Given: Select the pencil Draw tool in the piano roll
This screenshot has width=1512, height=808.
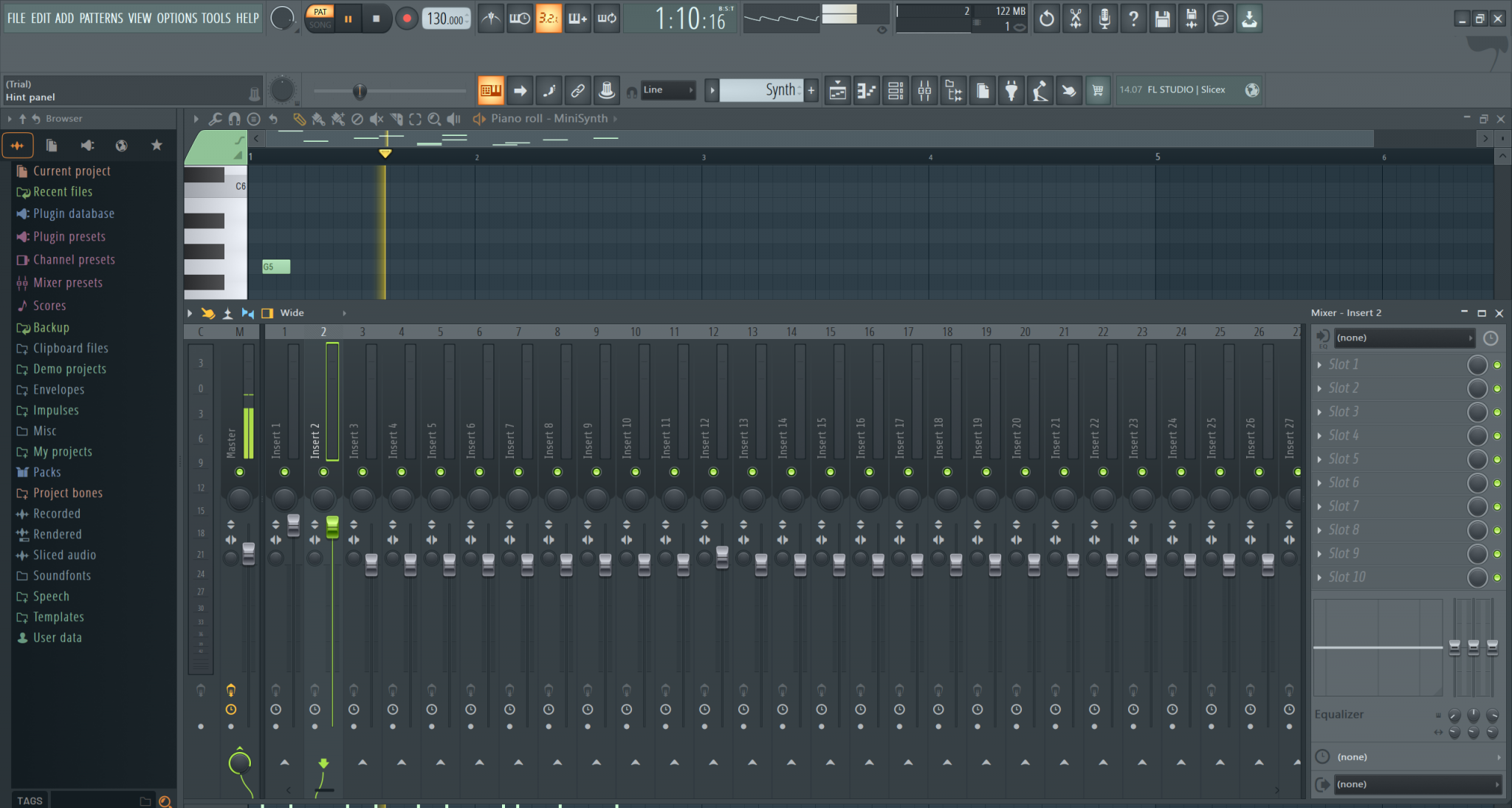Looking at the screenshot, I should (x=298, y=119).
